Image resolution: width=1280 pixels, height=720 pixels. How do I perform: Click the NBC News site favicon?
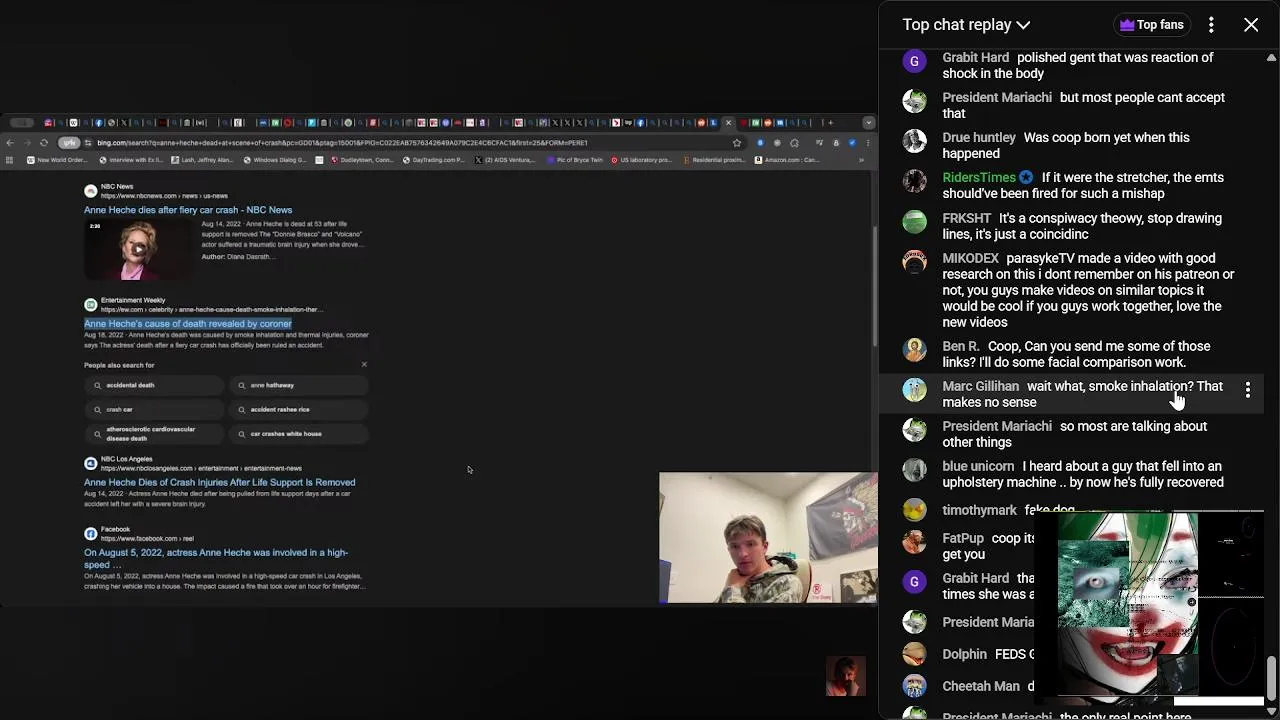click(90, 191)
